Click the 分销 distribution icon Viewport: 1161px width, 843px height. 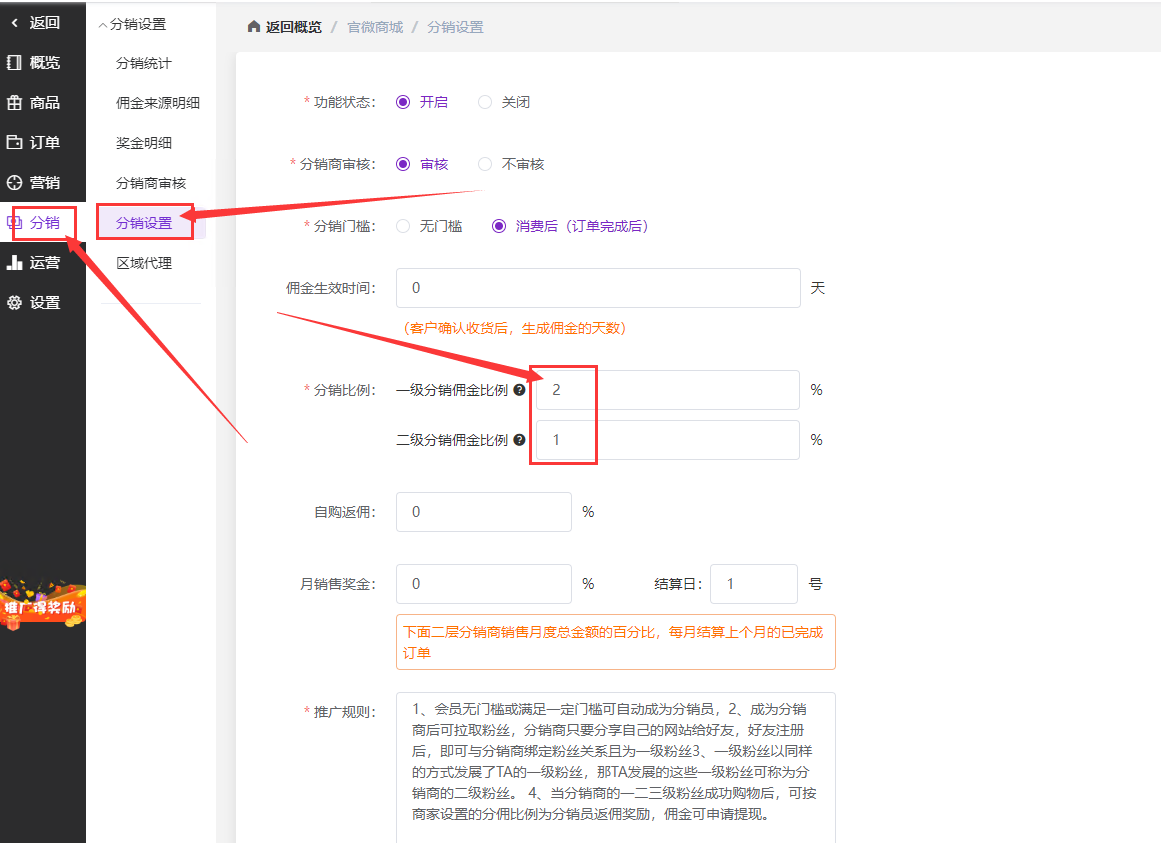[x=14, y=222]
